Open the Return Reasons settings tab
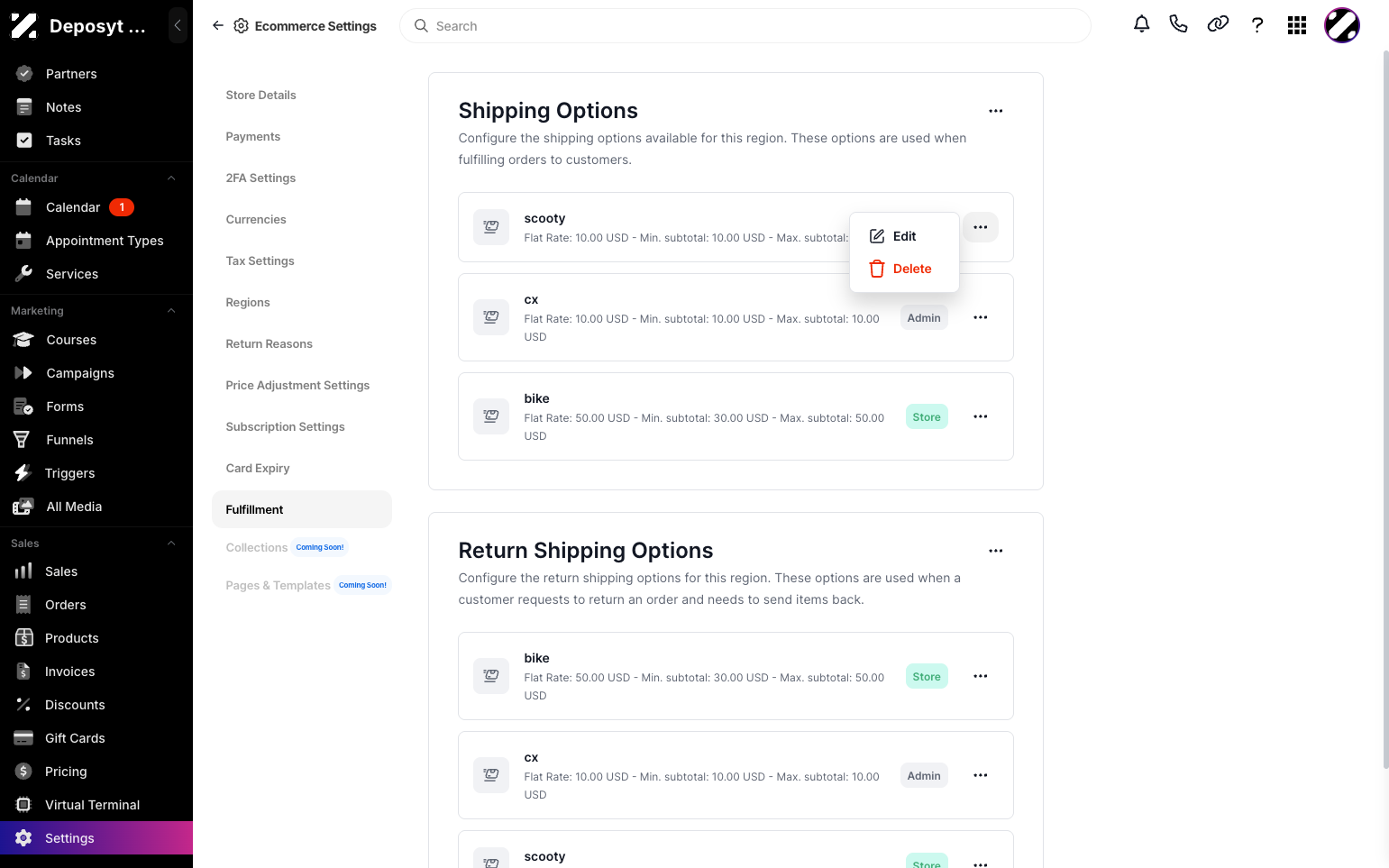Viewport: 1389px width, 868px height. 269,343
